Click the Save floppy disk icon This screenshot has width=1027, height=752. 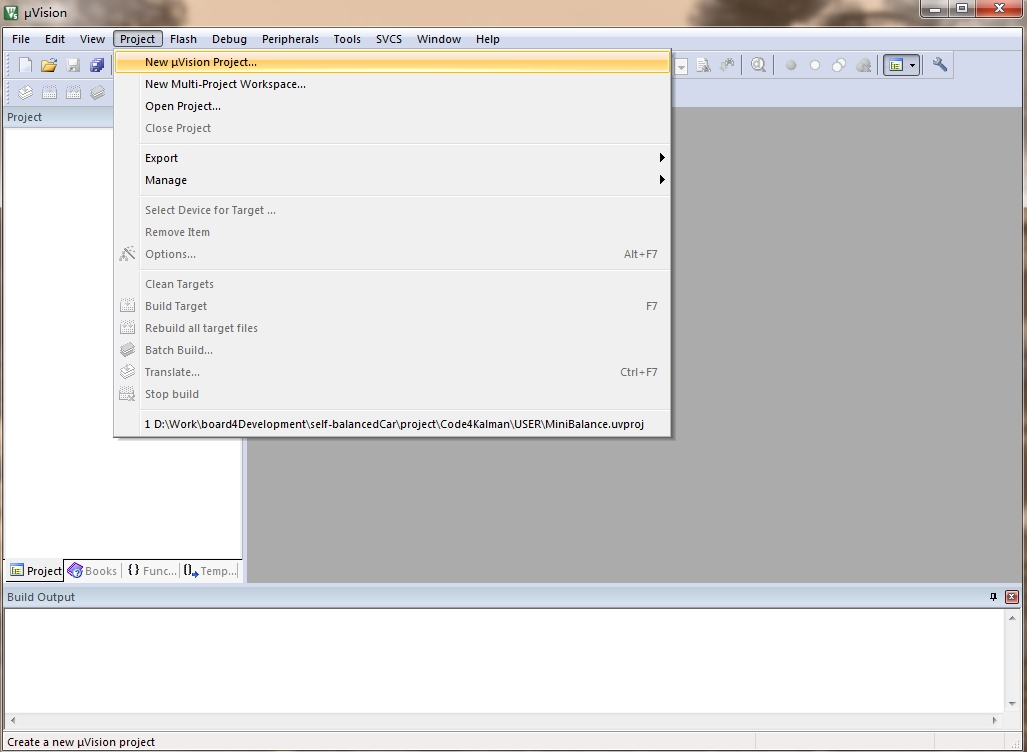coord(73,65)
